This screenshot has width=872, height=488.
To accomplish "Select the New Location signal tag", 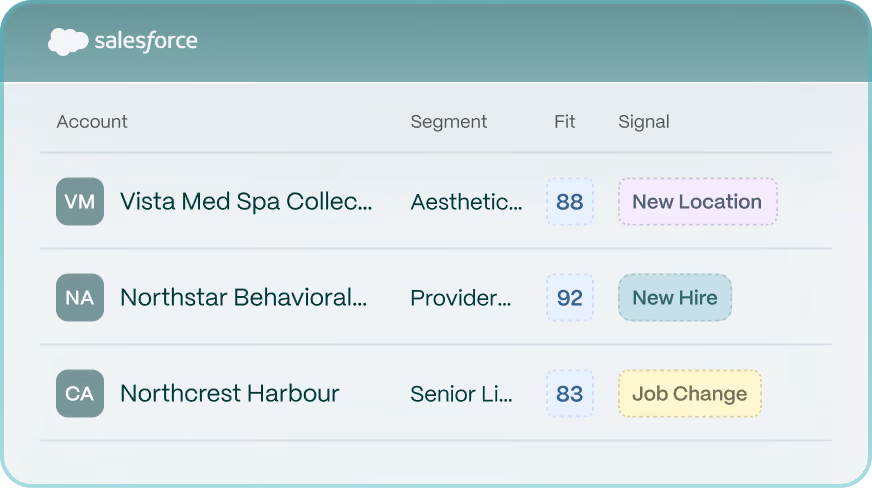I will coord(697,201).
